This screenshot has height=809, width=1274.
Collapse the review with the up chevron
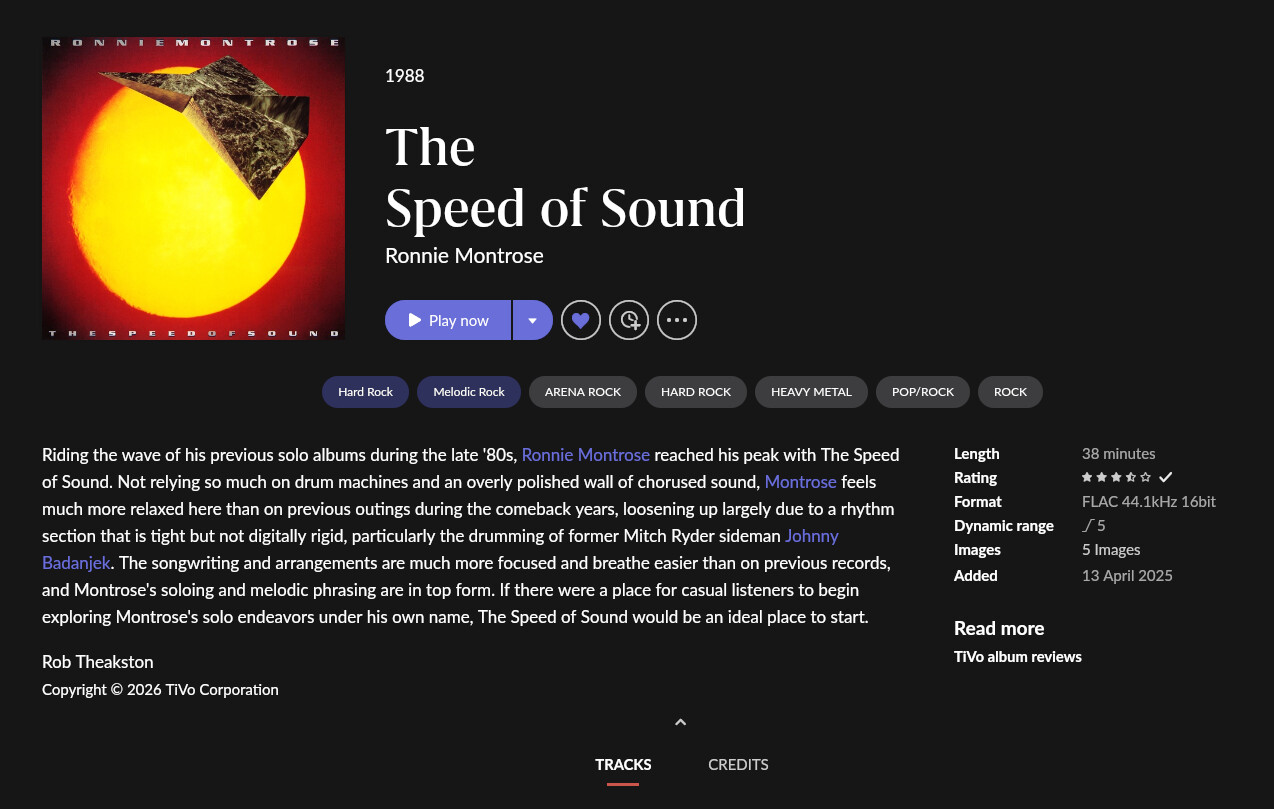[x=680, y=722]
